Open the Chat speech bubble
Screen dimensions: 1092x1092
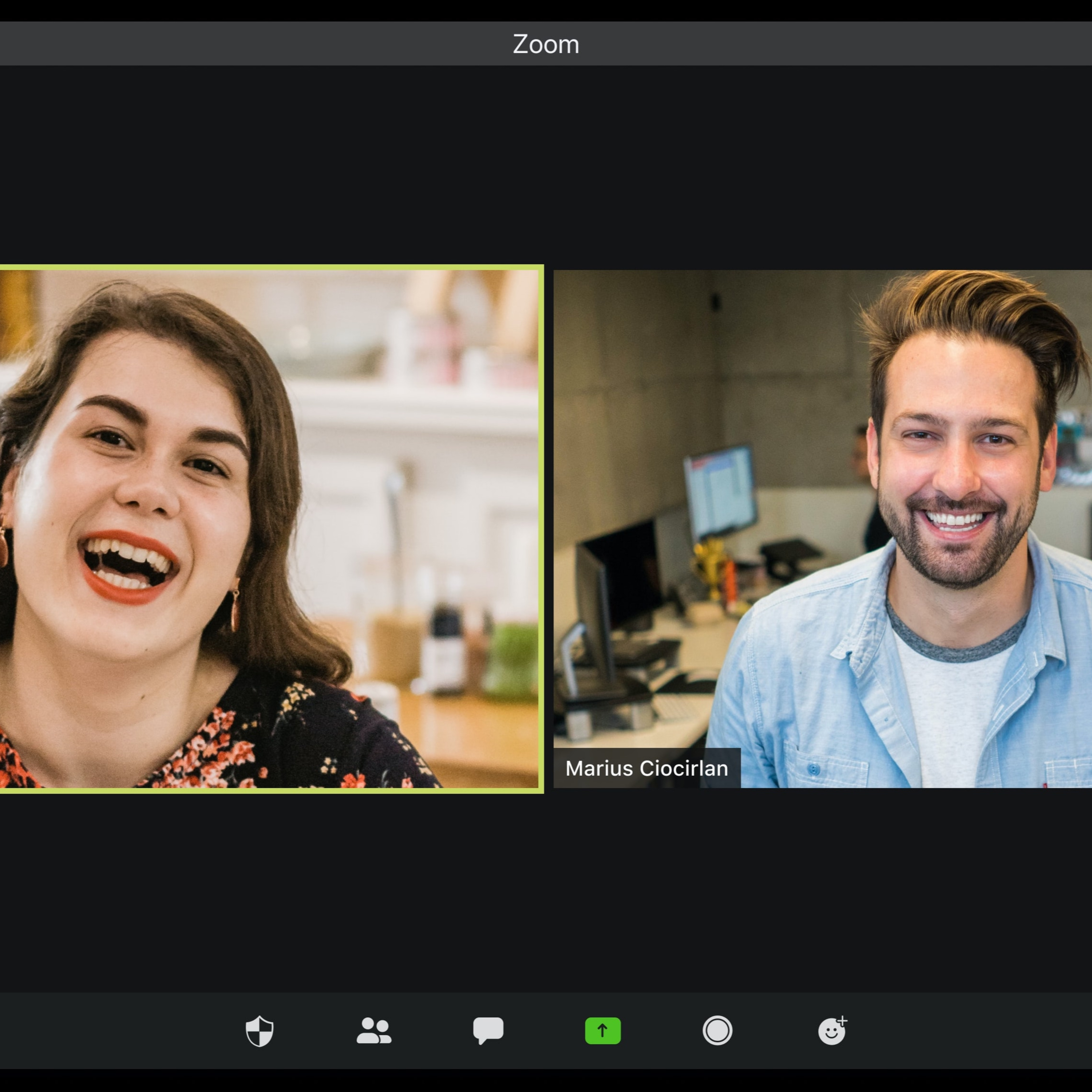tap(488, 1031)
